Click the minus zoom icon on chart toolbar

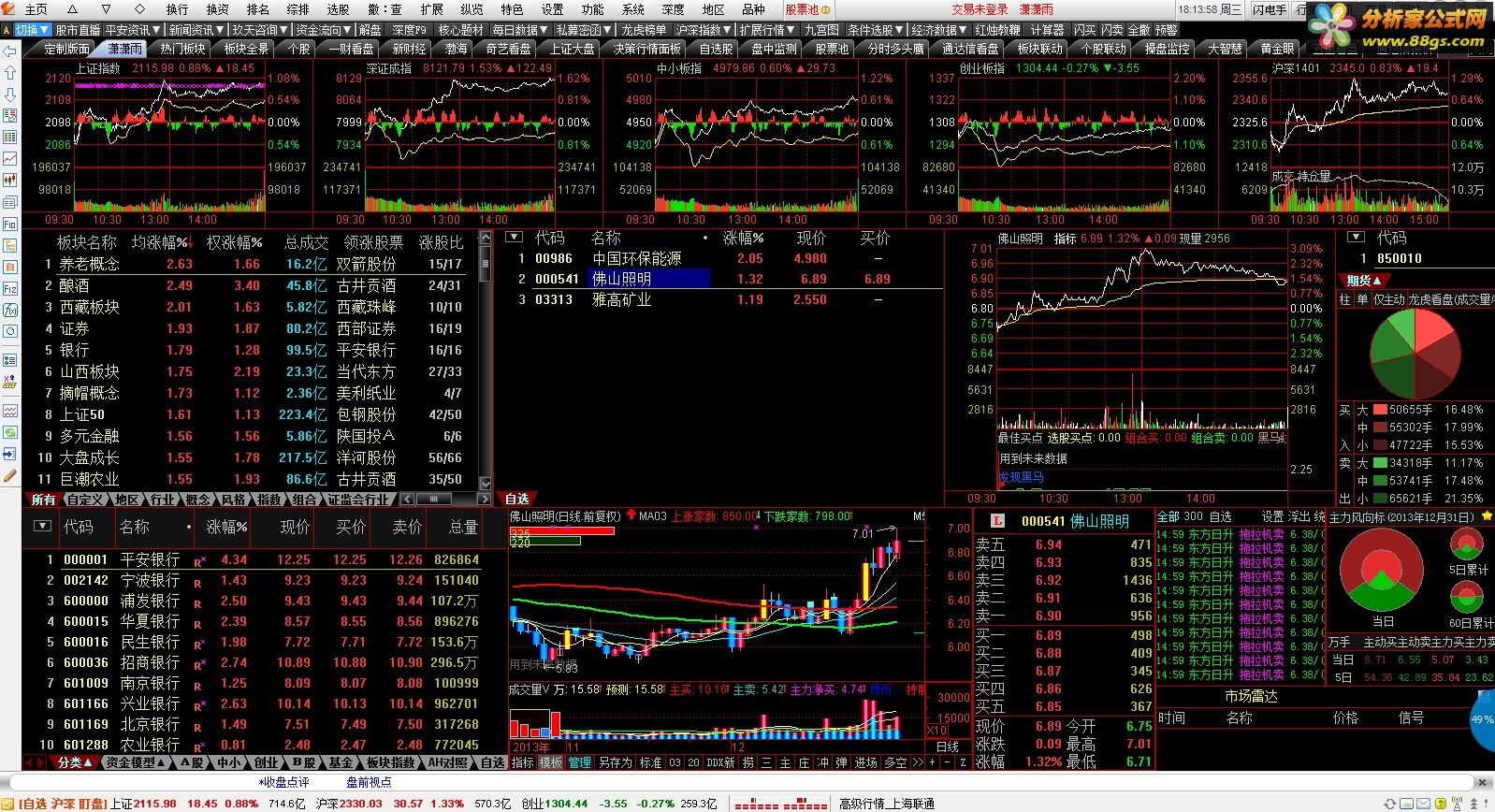click(x=948, y=762)
